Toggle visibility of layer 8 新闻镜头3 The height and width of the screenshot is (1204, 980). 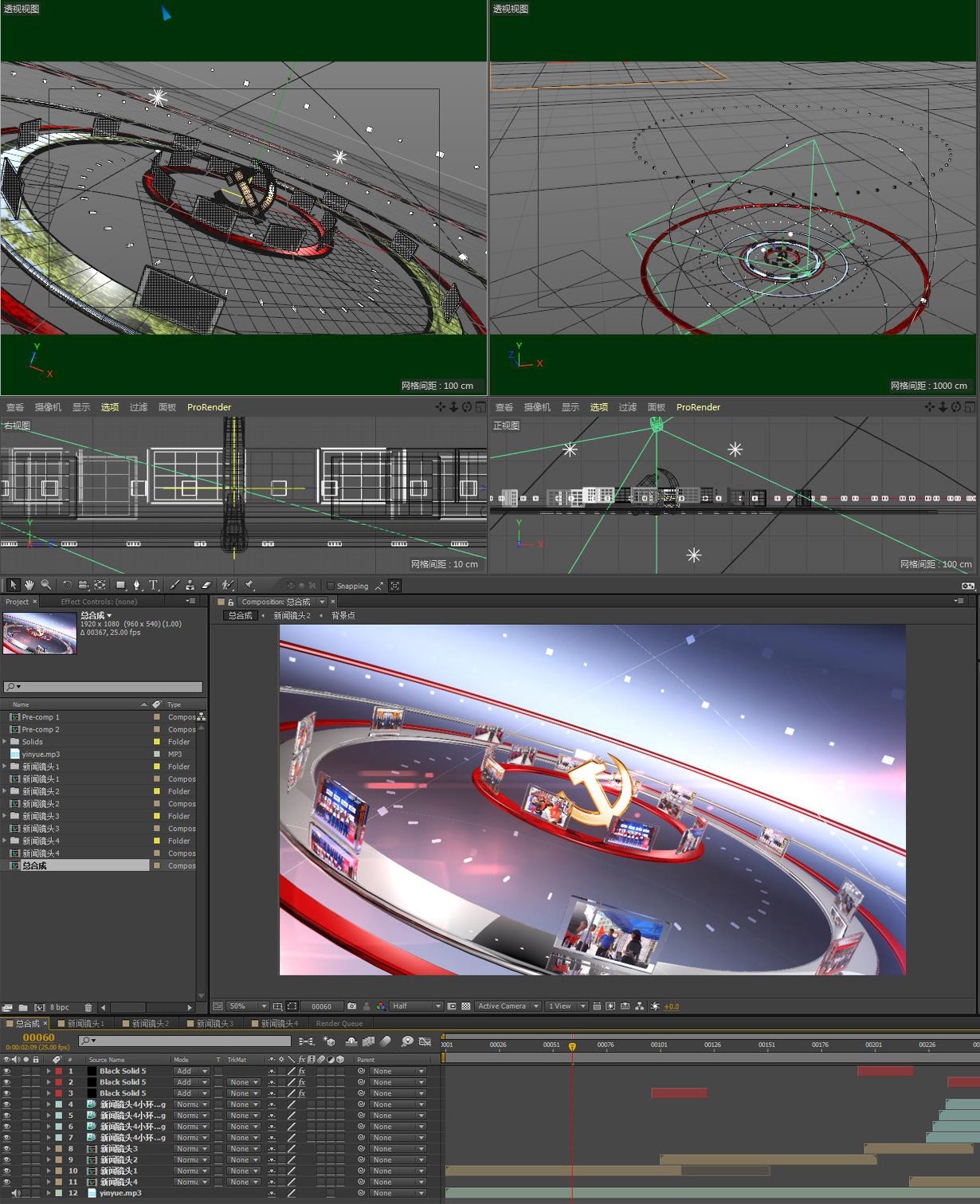click(6, 1149)
